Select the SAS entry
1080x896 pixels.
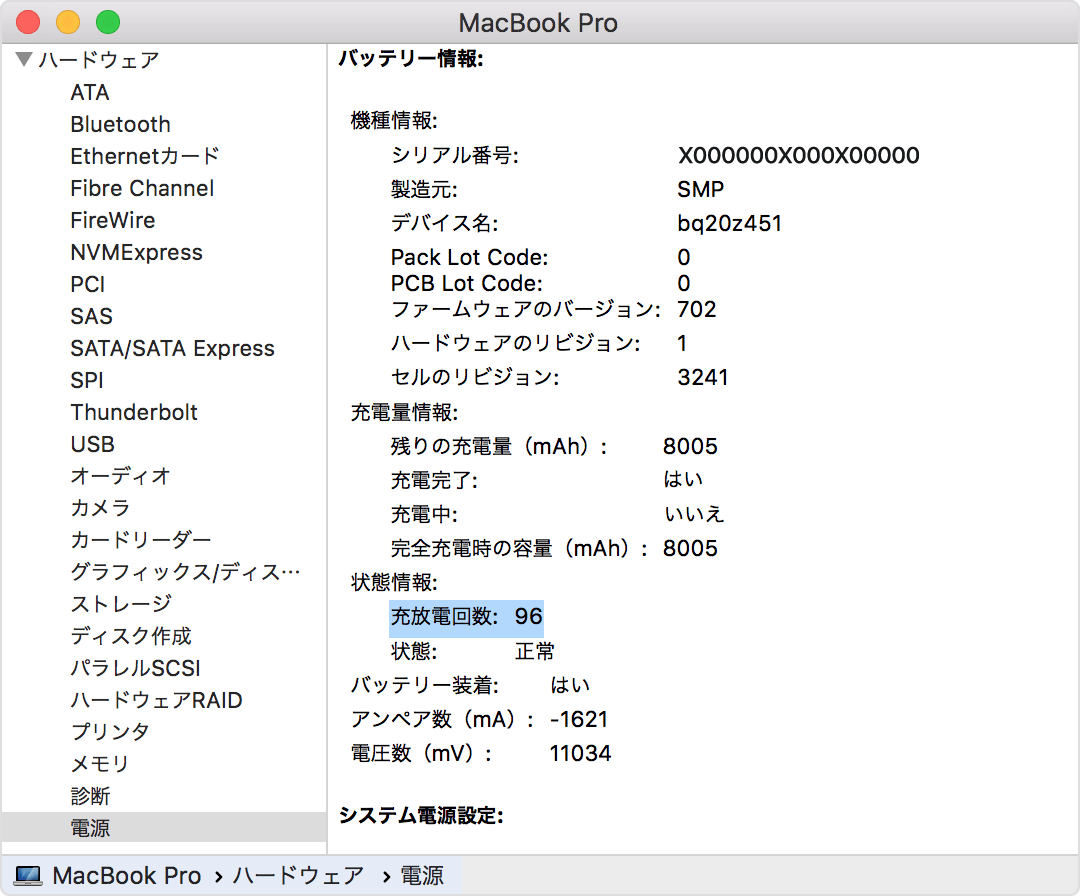[x=91, y=316]
